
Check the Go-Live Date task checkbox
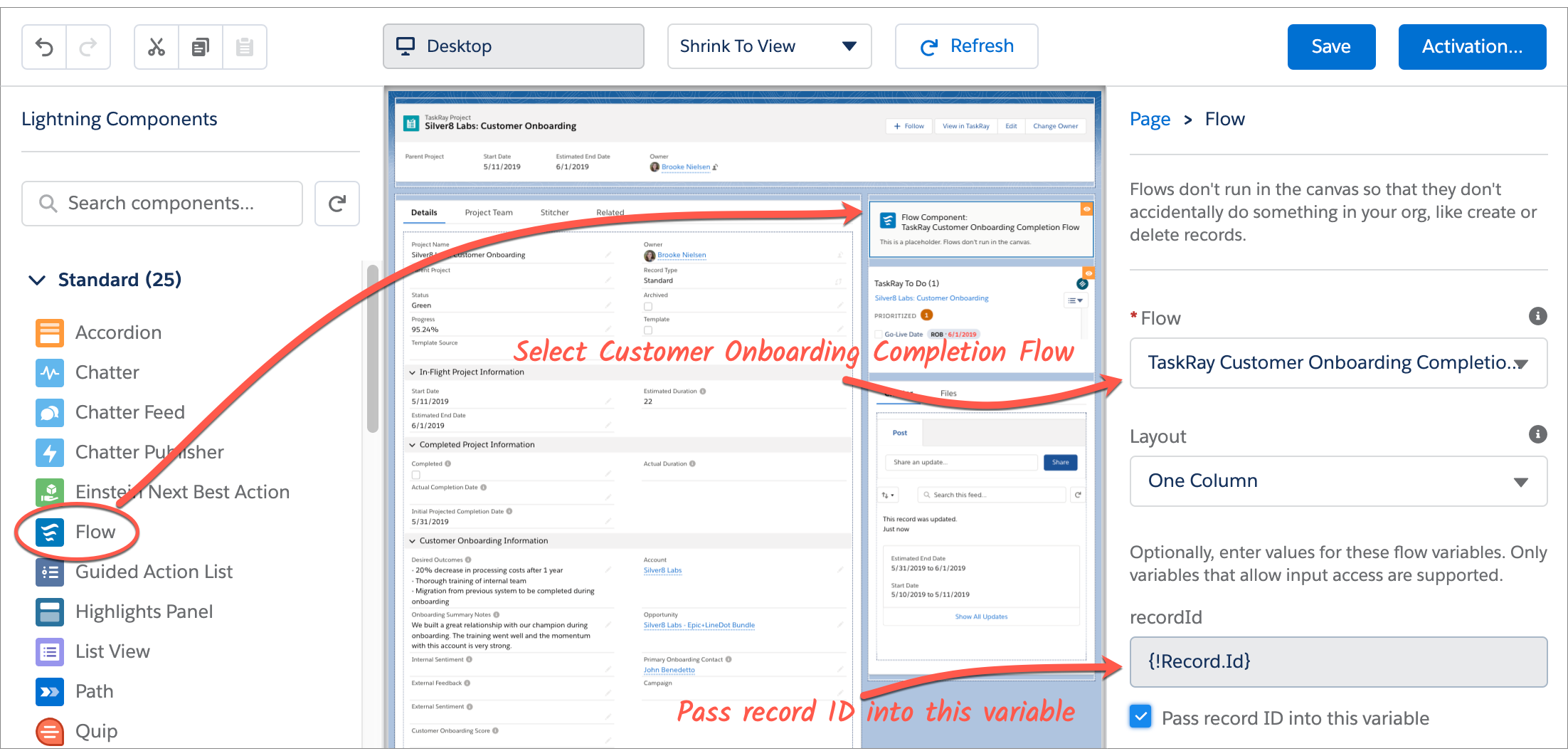click(x=879, y=335)
